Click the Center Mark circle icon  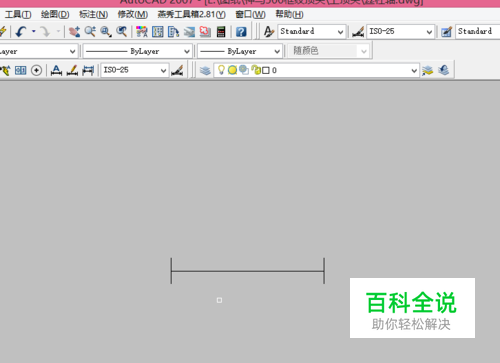(36, 70)
